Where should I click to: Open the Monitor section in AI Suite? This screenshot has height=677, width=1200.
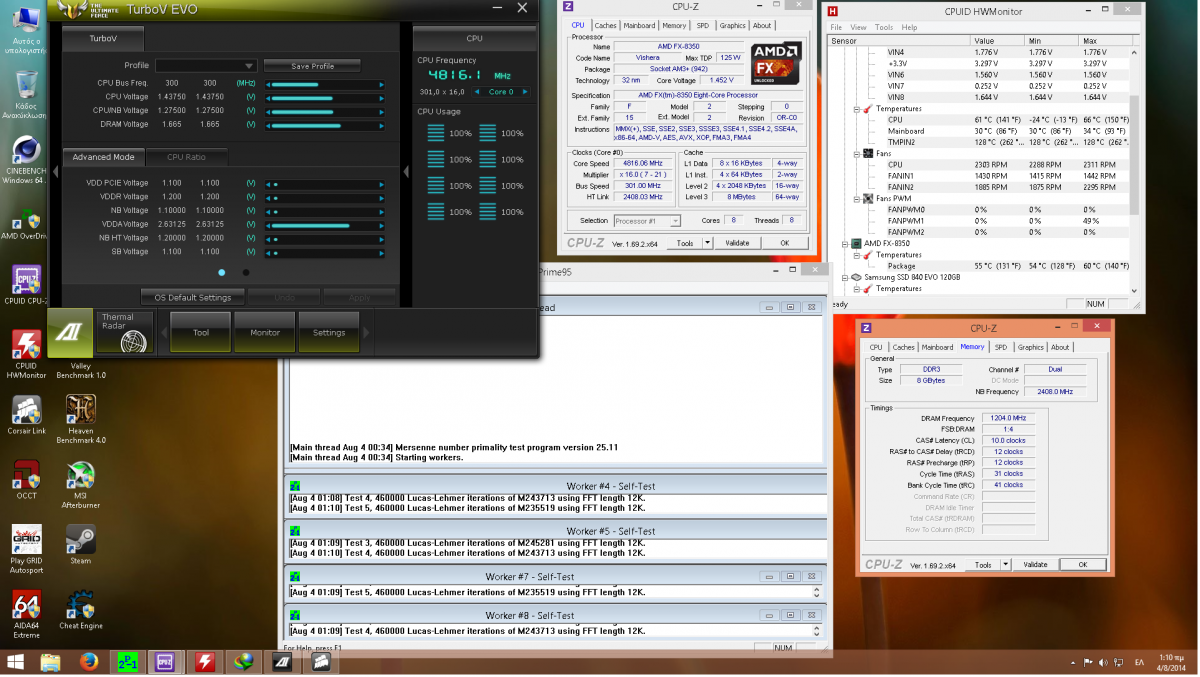tap(265, 332)
